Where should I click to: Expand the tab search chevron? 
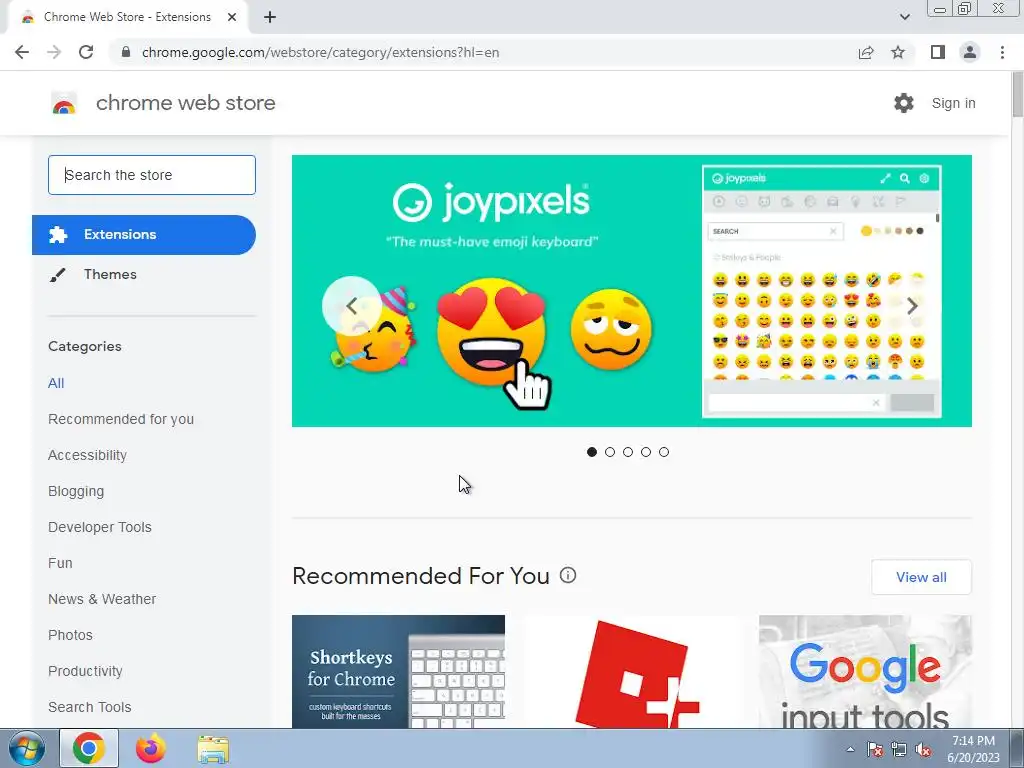pos(904,17)
